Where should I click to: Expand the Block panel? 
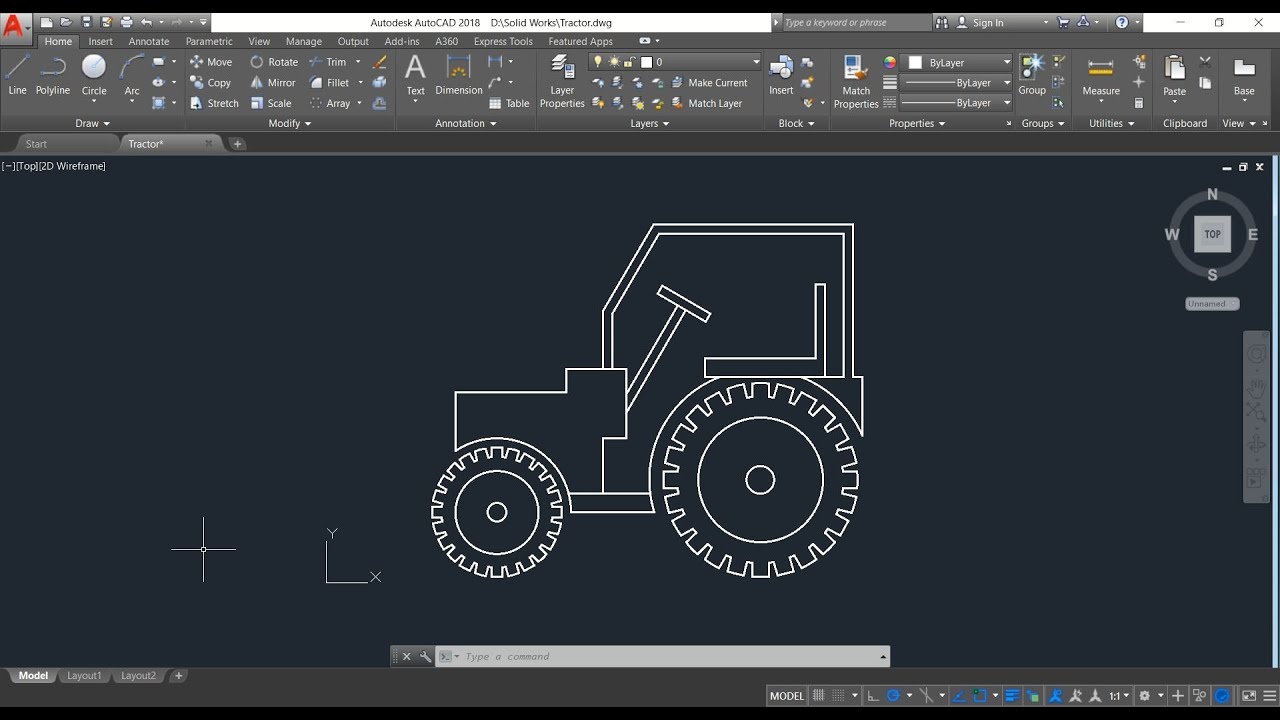pos(796,124)
